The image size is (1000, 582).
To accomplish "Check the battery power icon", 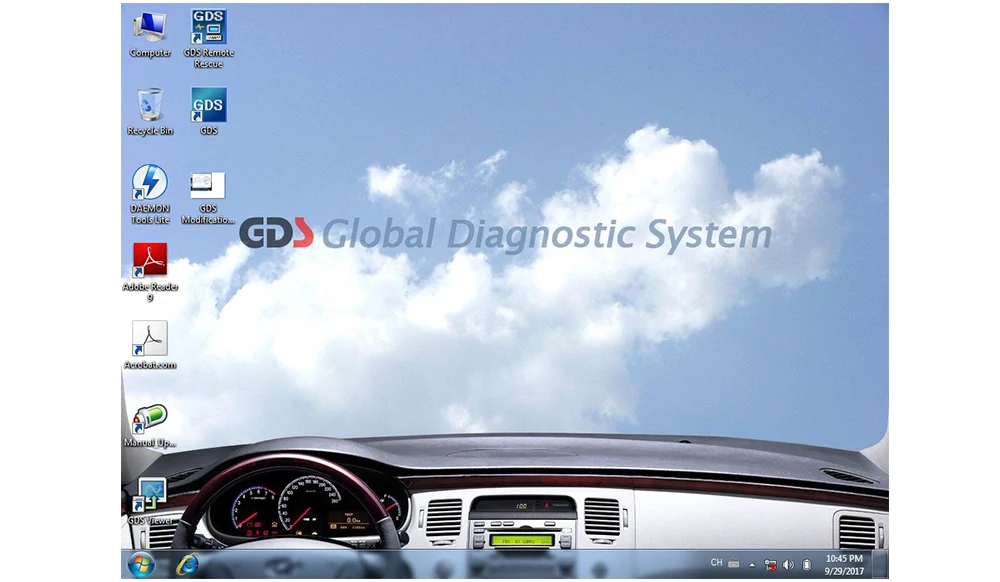I will click(x=807, y=565).
